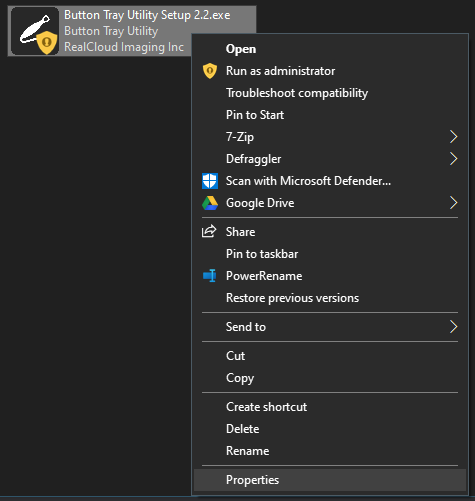Open the Defraggler menu entry
Image resolution: width=475 pixels, height=501 pixels.
point(330,159)
